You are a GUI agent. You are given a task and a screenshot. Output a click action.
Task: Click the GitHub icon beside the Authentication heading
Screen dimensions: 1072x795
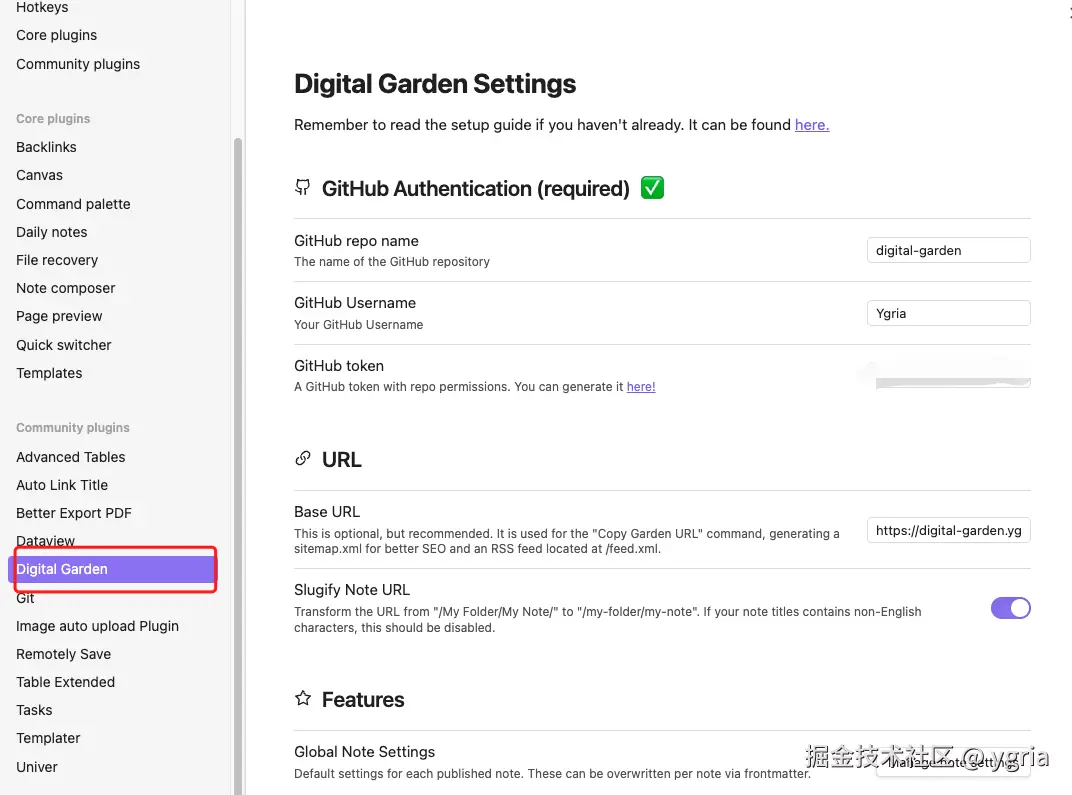[303, 188]
